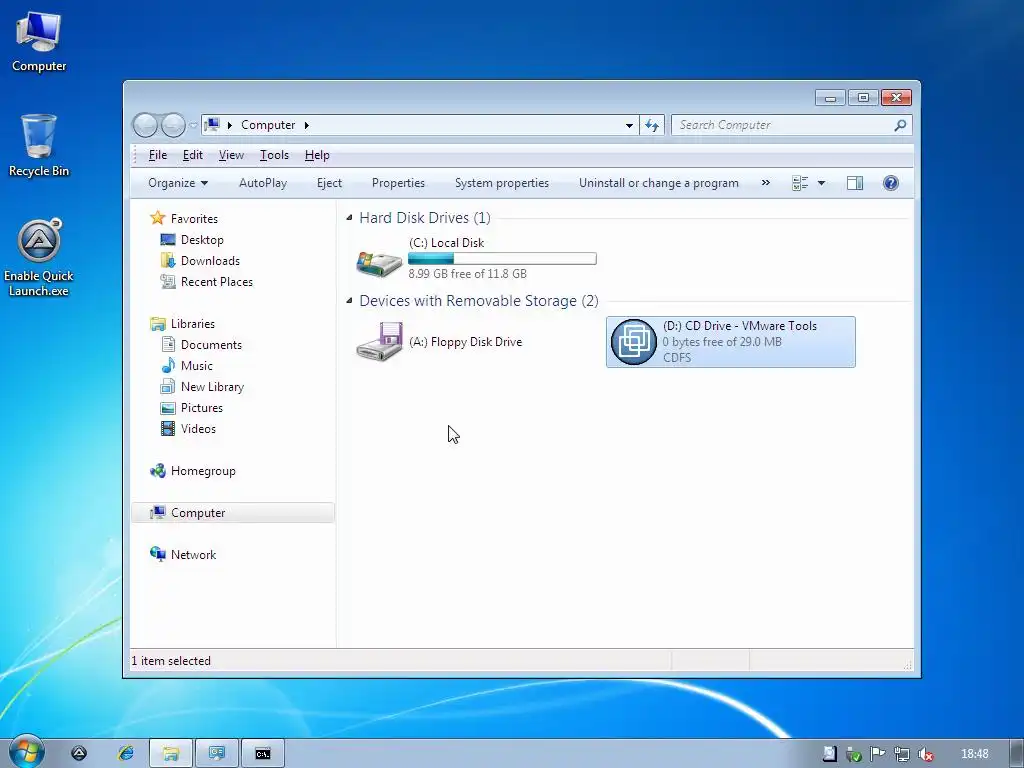Click the Forward navigation button in Explorer
Image resolution: width=1024 pixels, height=768 pixels.
pyautogui.click(x=173, y=125)
